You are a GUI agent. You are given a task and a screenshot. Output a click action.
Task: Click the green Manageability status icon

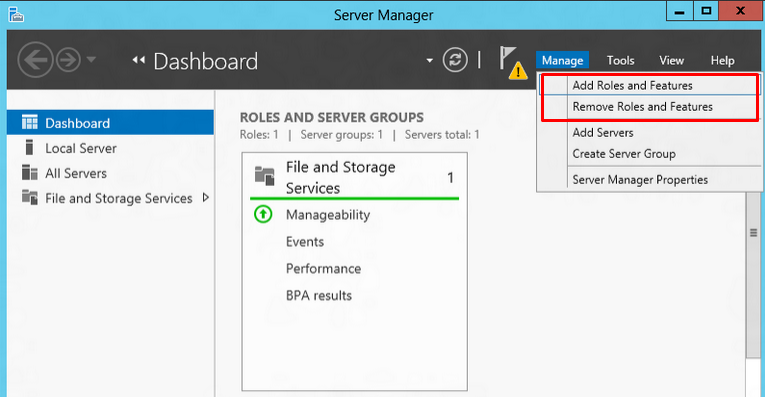tap(263, 214)
